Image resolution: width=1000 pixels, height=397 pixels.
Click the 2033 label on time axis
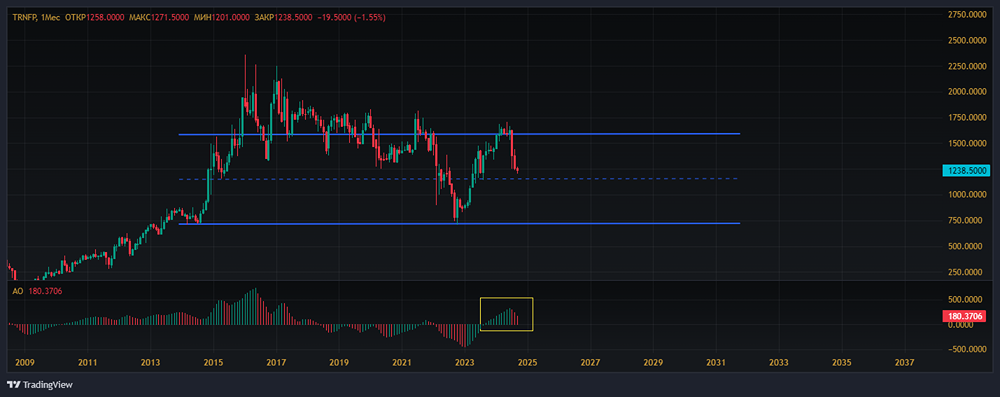tap(779, 363)
